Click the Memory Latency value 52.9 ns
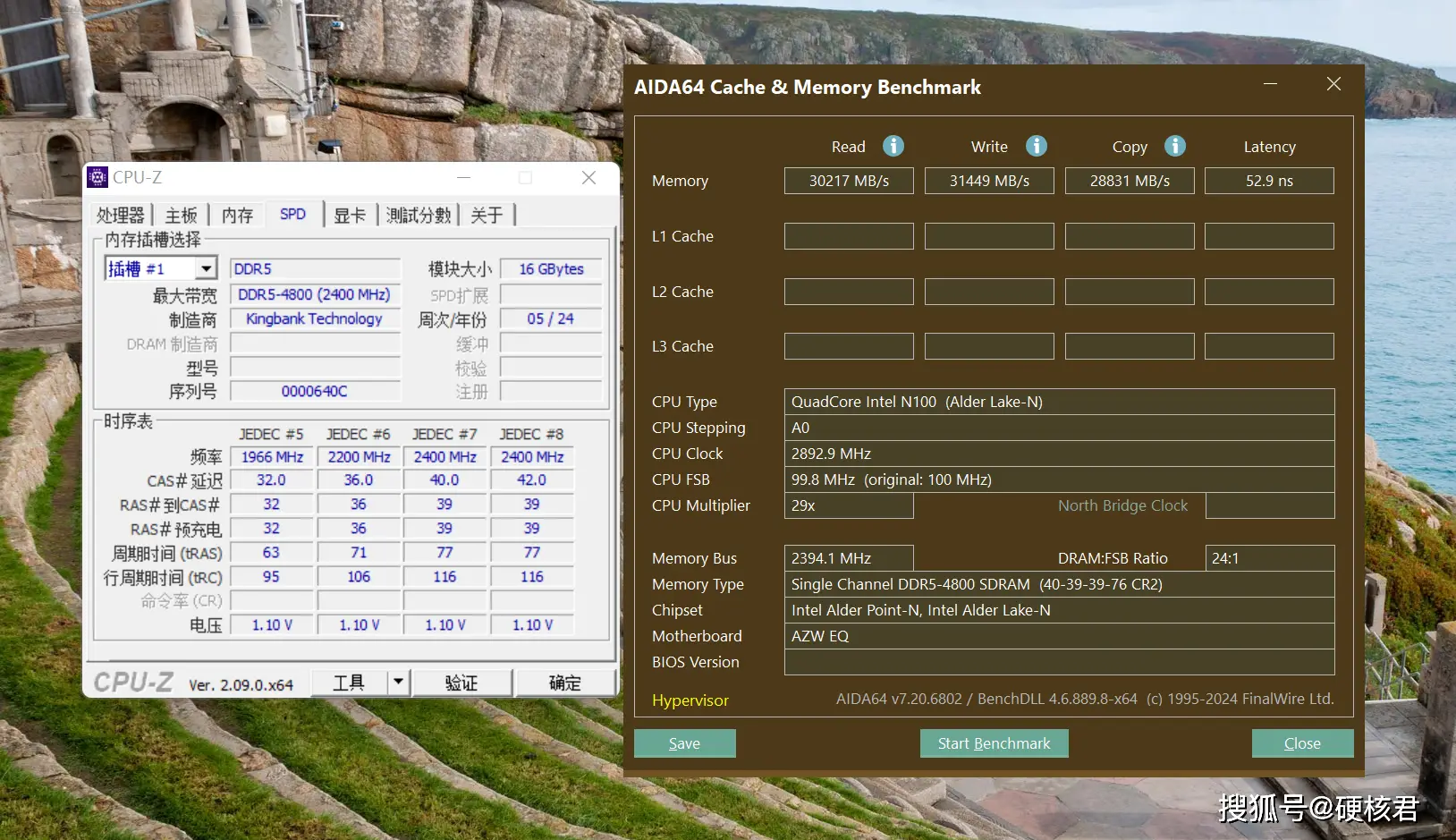The height and width of the screenshot is (840, 1456). [x=1269, y=181]
